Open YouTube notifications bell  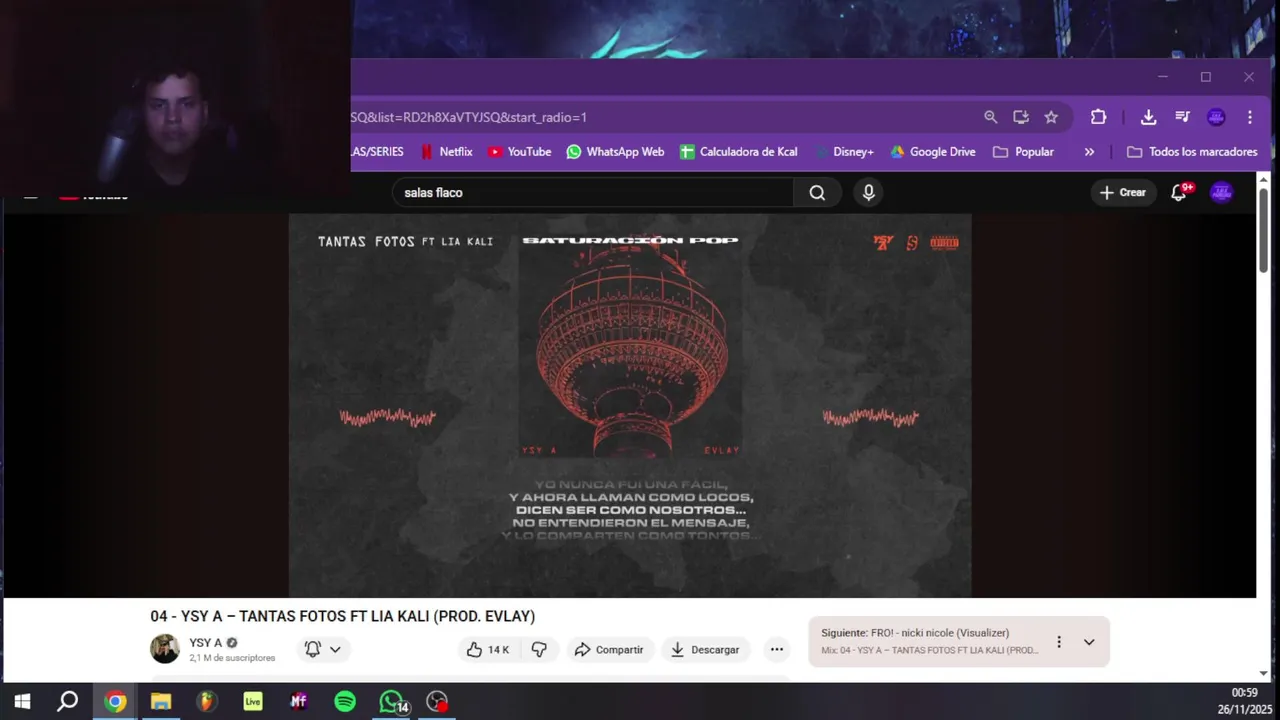(x=1180, y=192)
